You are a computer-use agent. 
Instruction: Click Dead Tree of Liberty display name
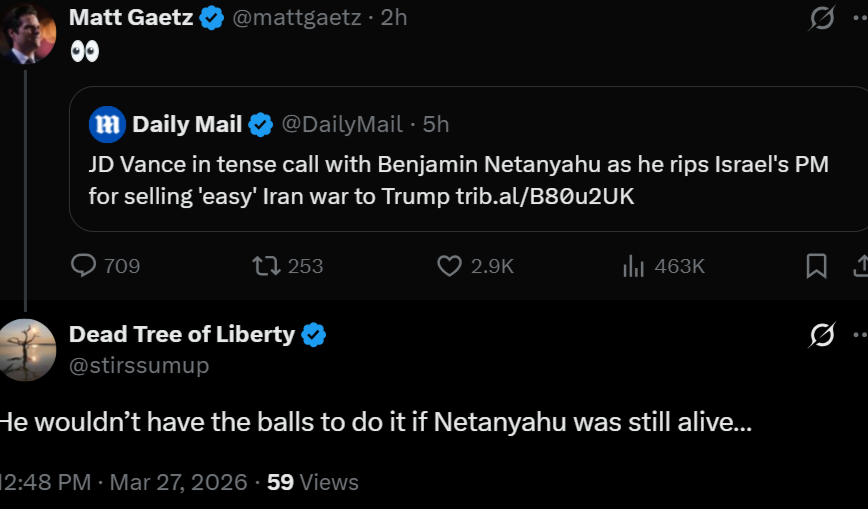182,334
